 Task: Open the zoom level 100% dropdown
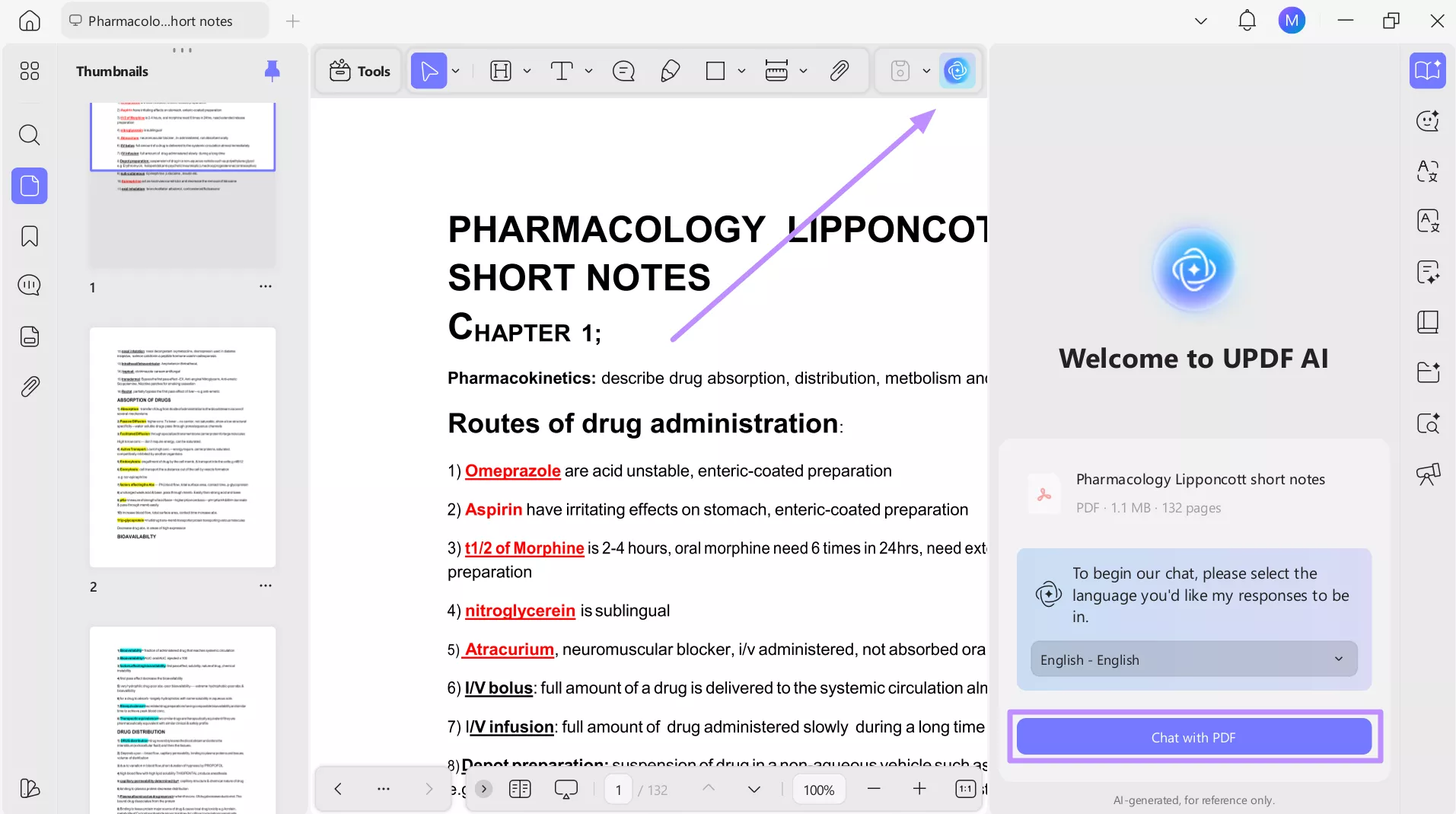coord(819,790)
